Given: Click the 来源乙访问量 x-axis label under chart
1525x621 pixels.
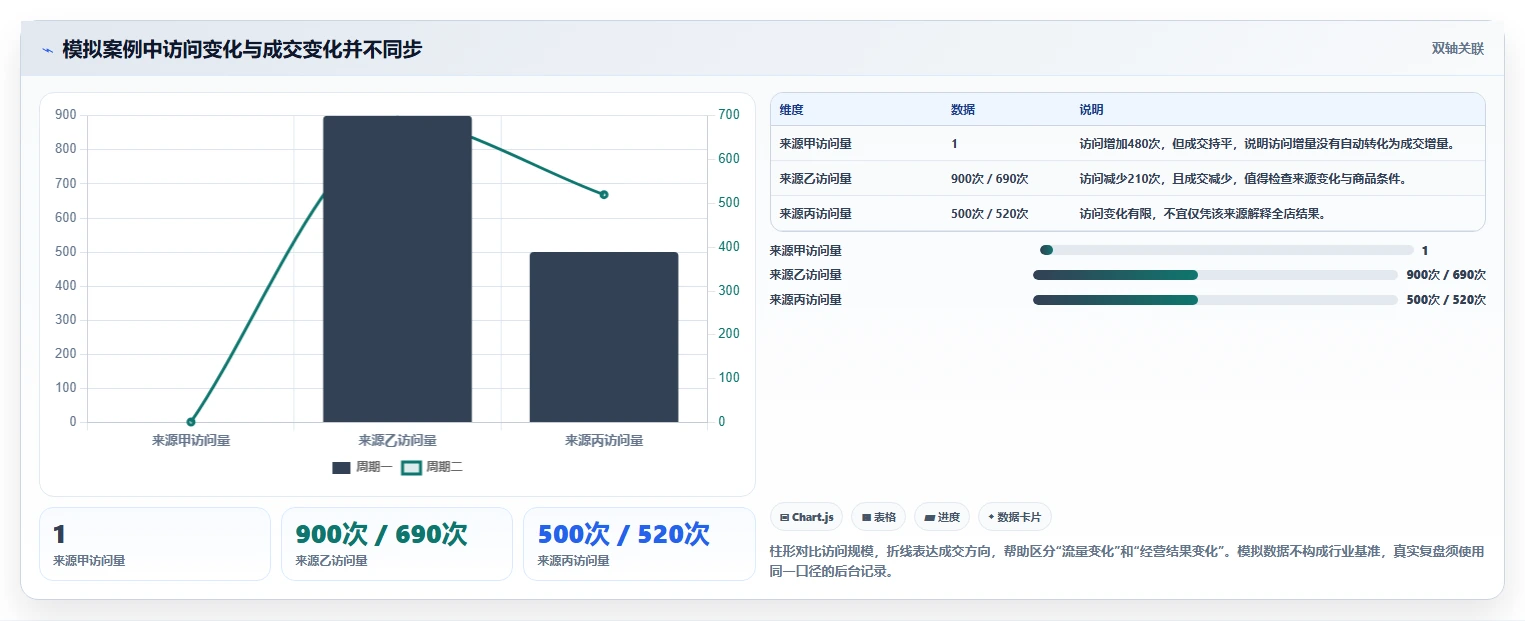Looking at the screenshot, I should pyautogui.click(x=397, y=440).
